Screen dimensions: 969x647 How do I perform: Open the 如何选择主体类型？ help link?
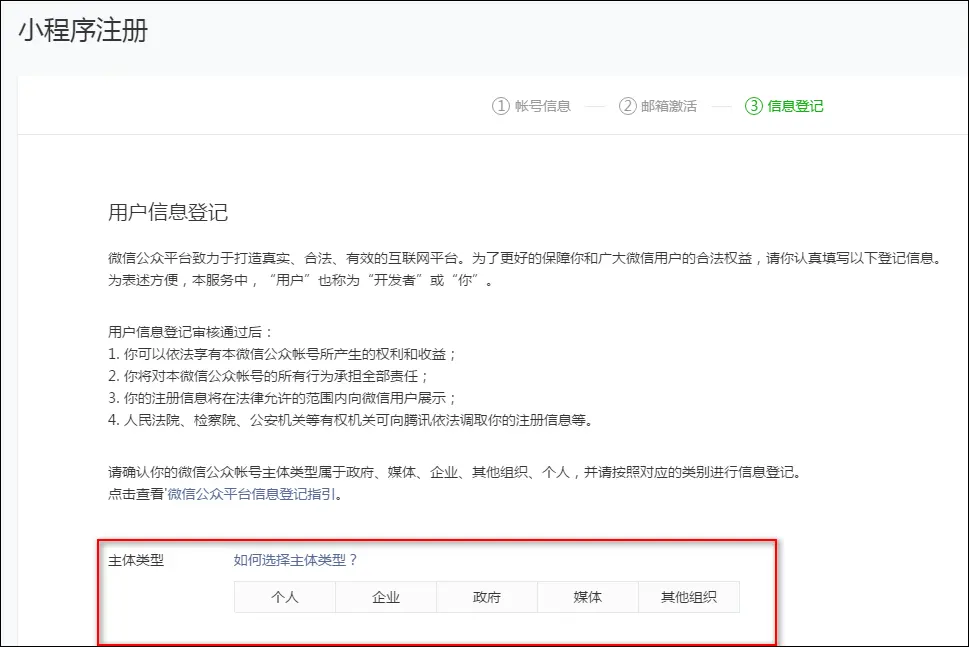tap(295, 560)
